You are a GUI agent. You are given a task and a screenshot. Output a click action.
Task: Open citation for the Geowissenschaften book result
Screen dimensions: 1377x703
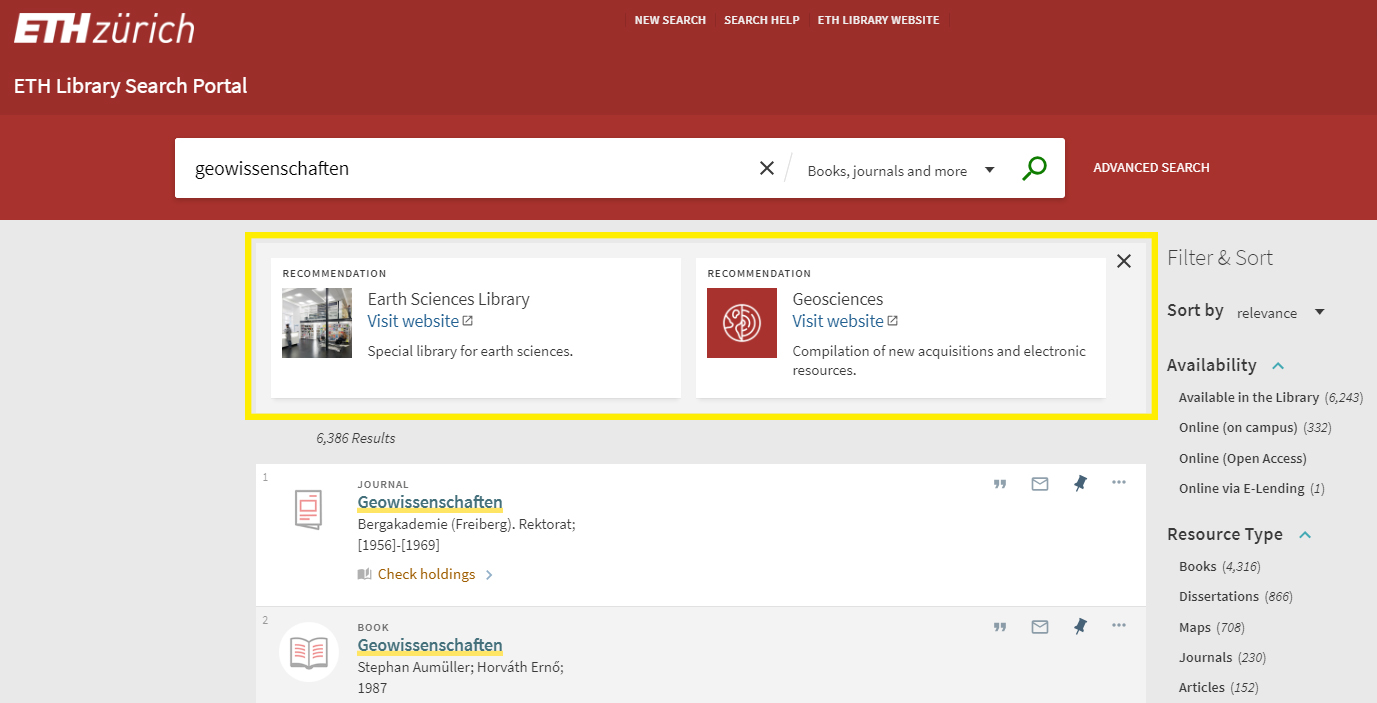tap(1000, 627)
